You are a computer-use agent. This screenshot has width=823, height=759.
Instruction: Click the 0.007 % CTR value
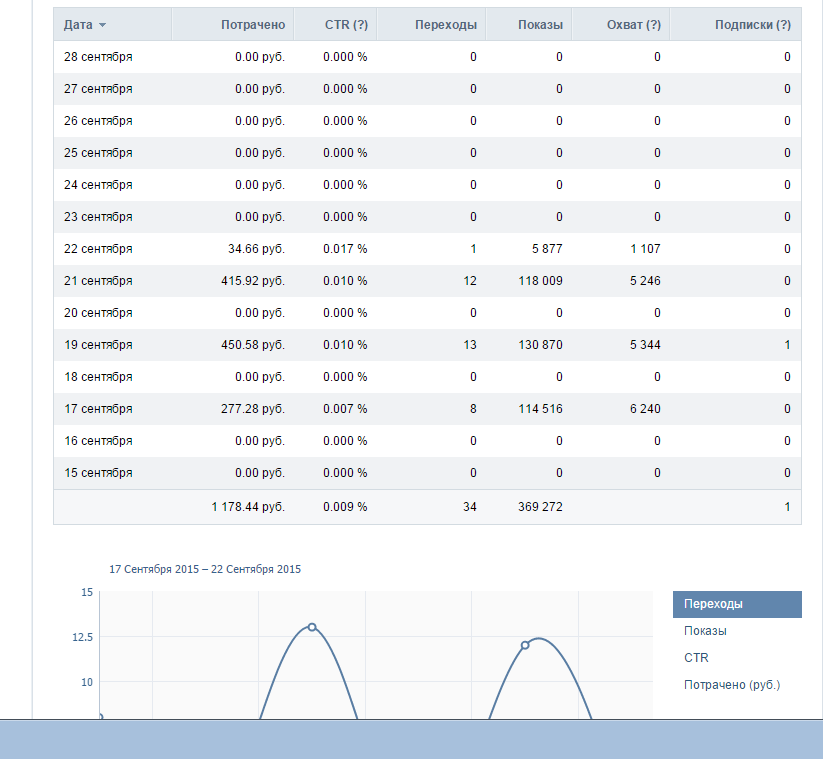345,409
